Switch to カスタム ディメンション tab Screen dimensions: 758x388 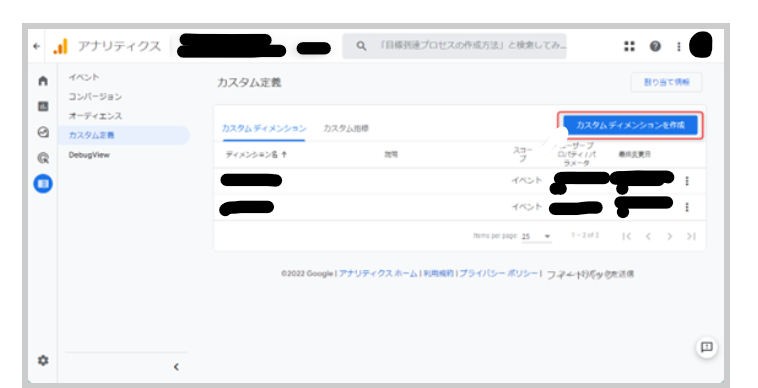point(264,129)
